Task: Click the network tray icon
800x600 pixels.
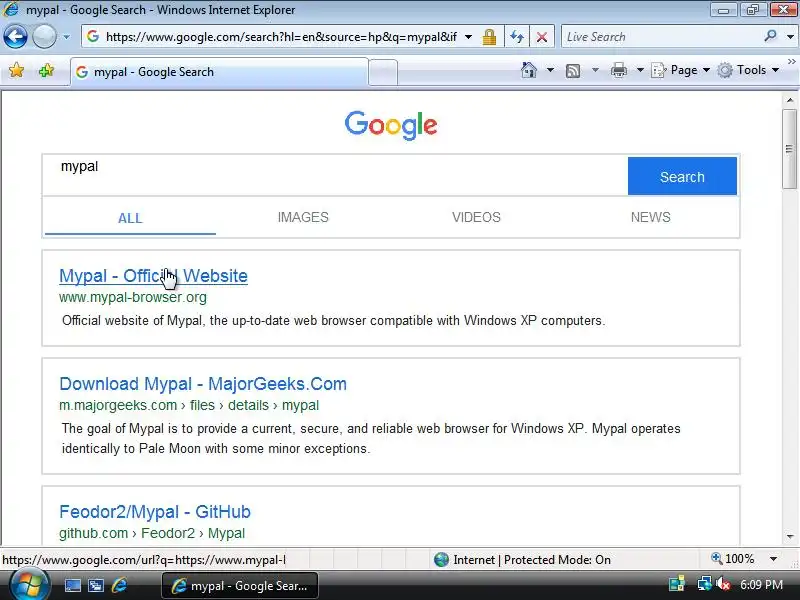Action: [x=704, y=584]
